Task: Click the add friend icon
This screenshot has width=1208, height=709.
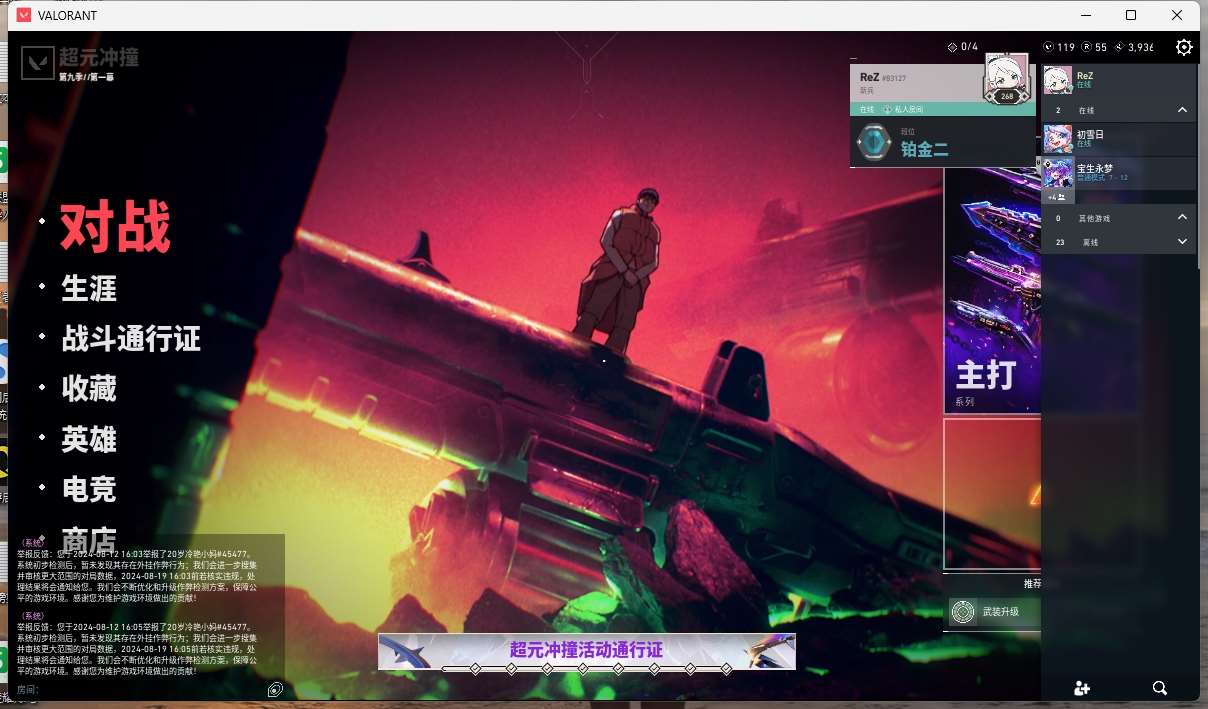Action: 1081,688
